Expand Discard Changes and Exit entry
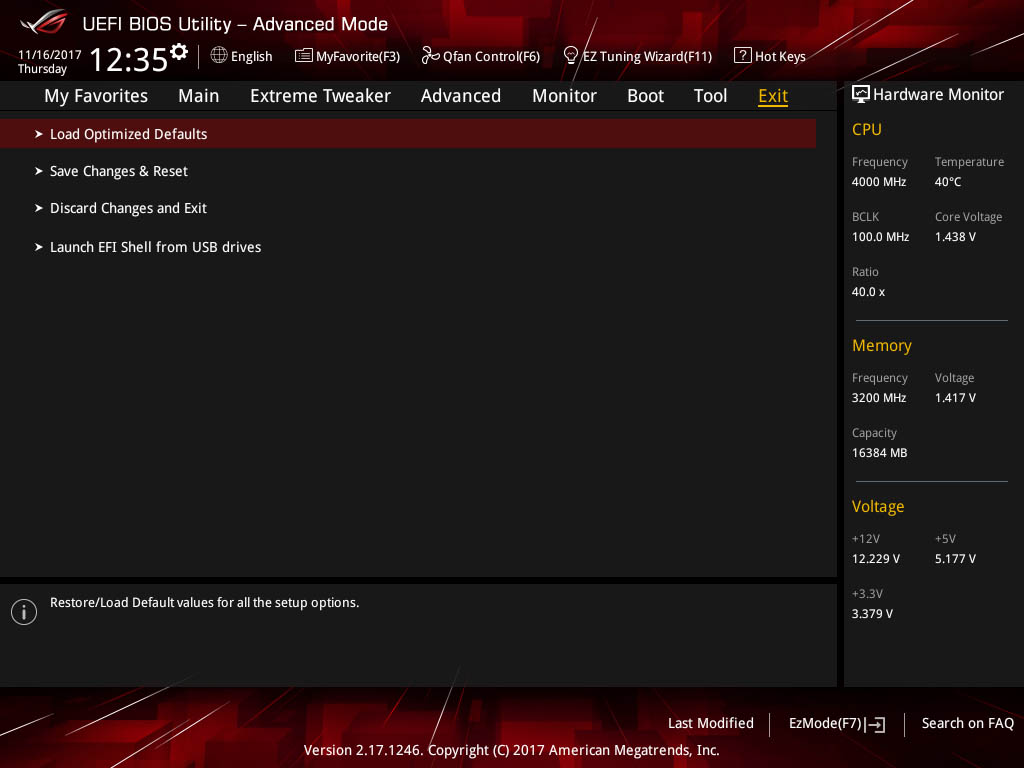Viewport: 1024px width, 768px height. click(121, 208)
